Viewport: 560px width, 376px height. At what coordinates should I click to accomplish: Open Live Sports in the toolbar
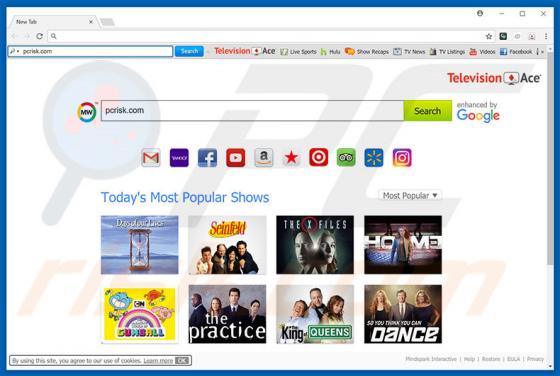click(298, 52)
